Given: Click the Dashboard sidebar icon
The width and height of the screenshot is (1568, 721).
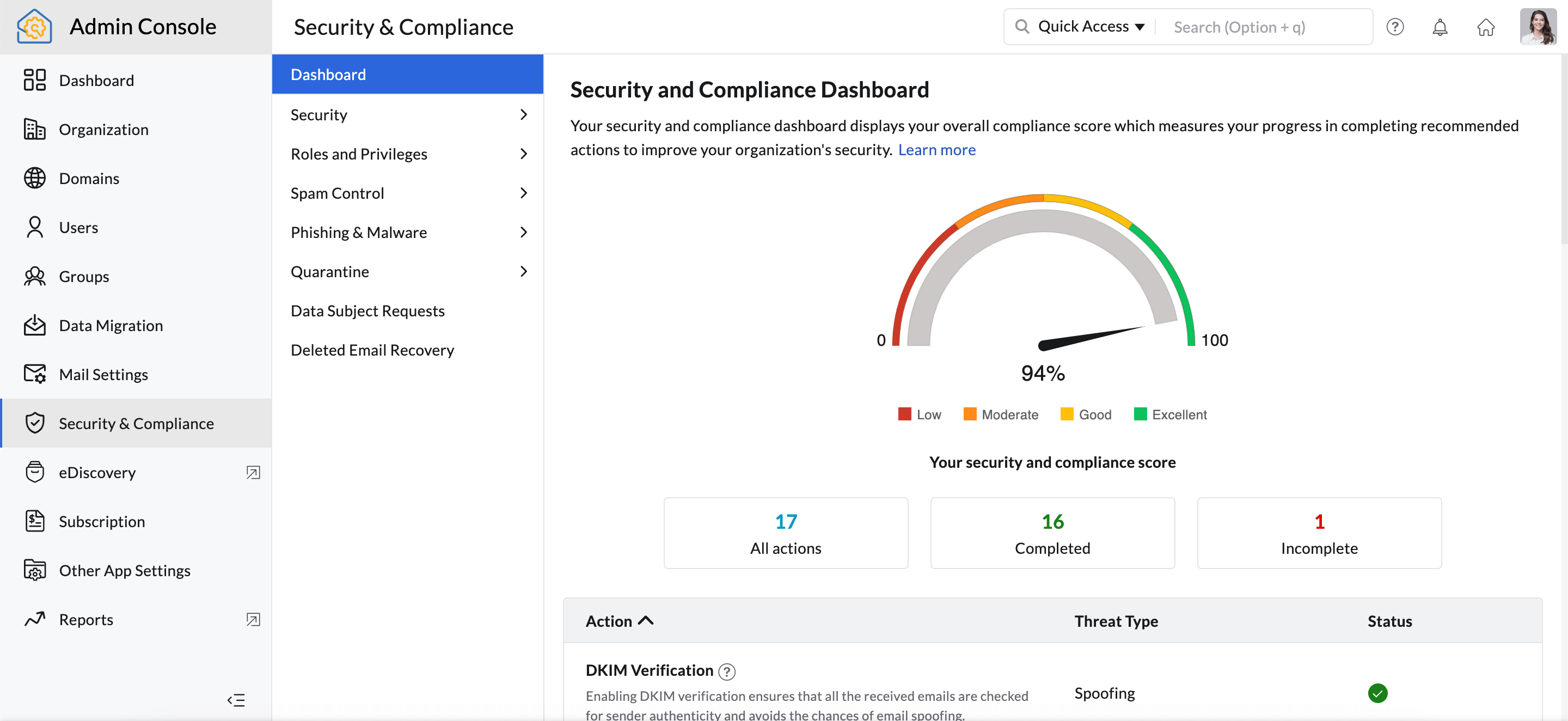Looking at the screenshot, I should click(x=35, y=80).
